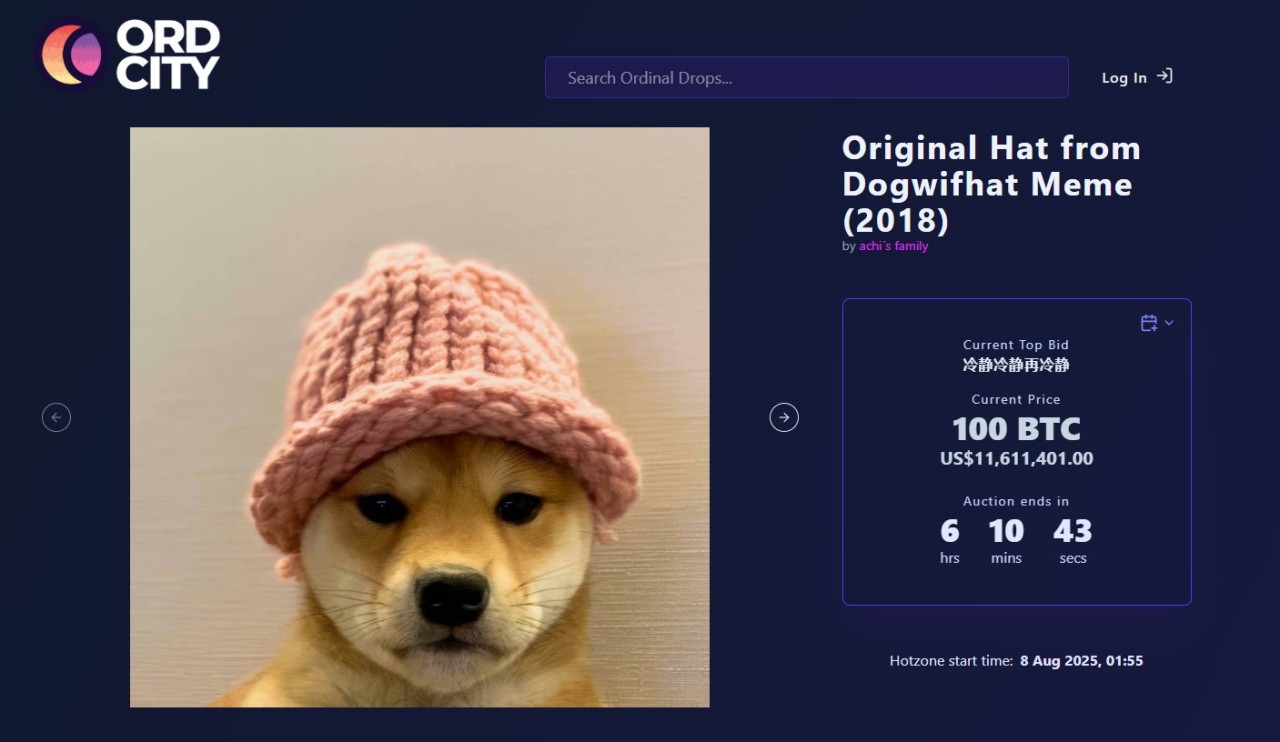Image resolution: width=1280 pixels, height=742 pixels.
Task: Click the Original Hat from Dogwifhat title
Action: (x=990, y=184)
